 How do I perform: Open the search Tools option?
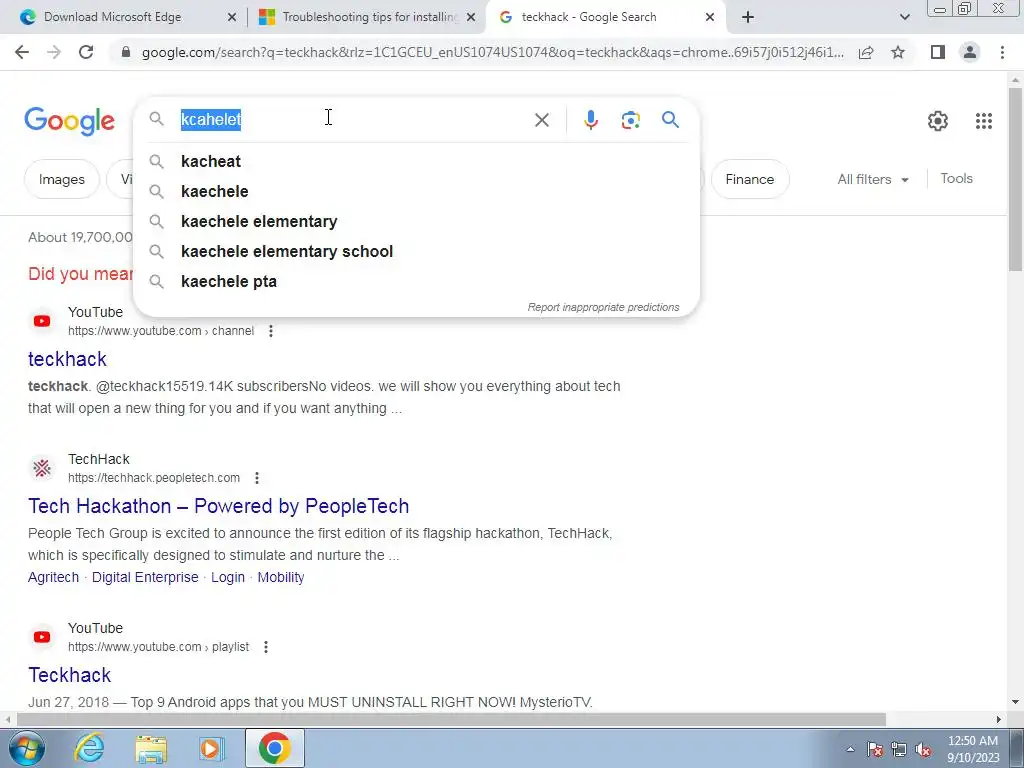(x=956, y=178)
